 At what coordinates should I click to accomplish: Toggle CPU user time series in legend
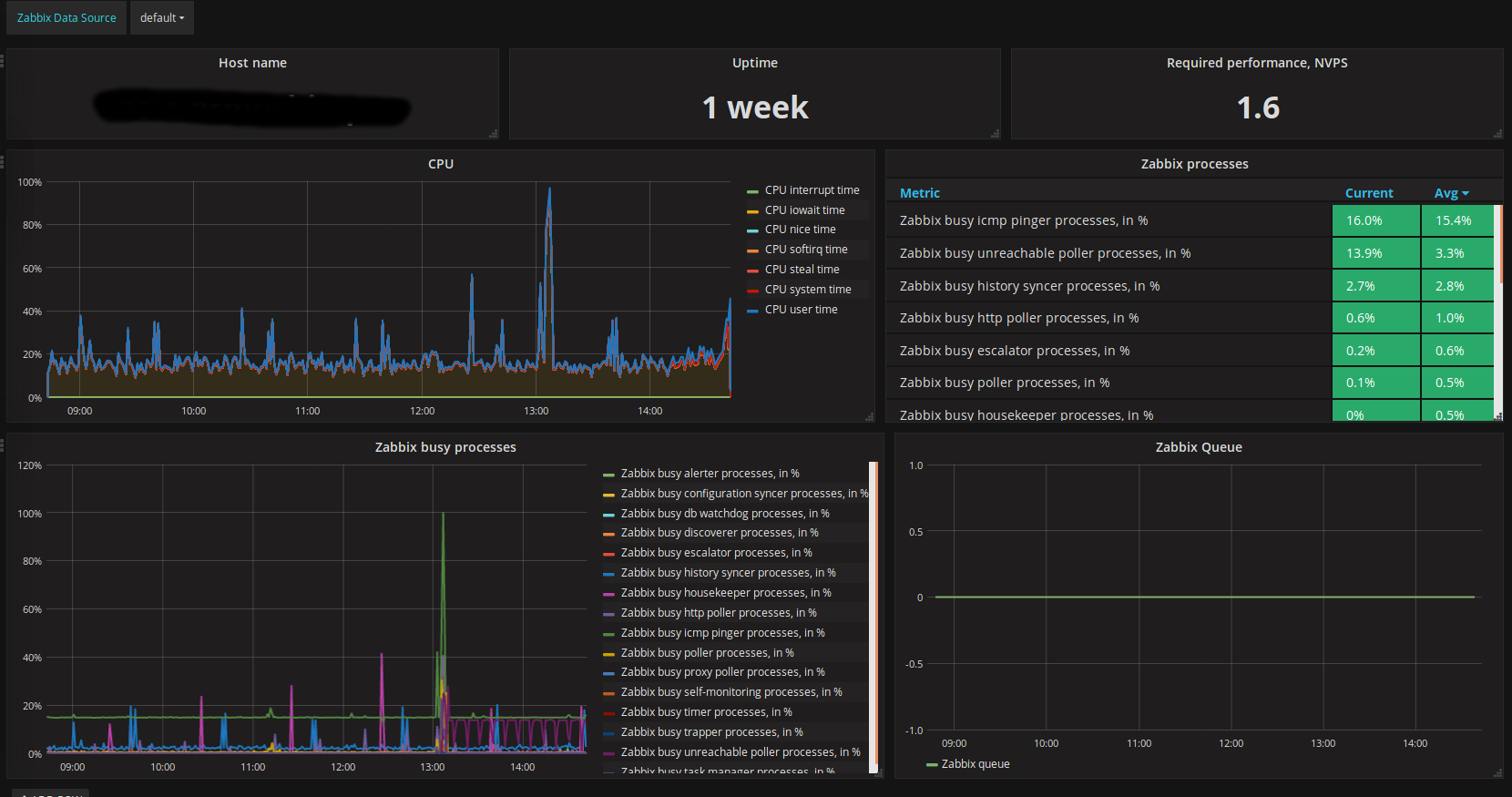801,310
